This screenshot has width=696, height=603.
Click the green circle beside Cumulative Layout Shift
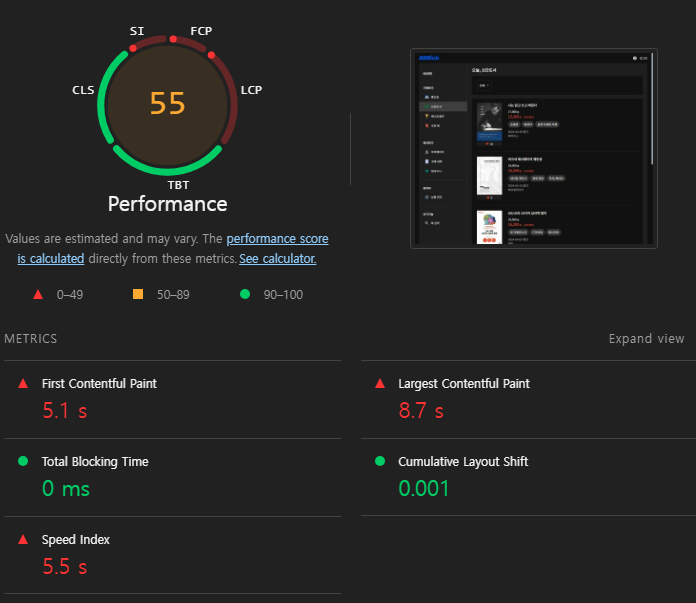coord(380,461)
